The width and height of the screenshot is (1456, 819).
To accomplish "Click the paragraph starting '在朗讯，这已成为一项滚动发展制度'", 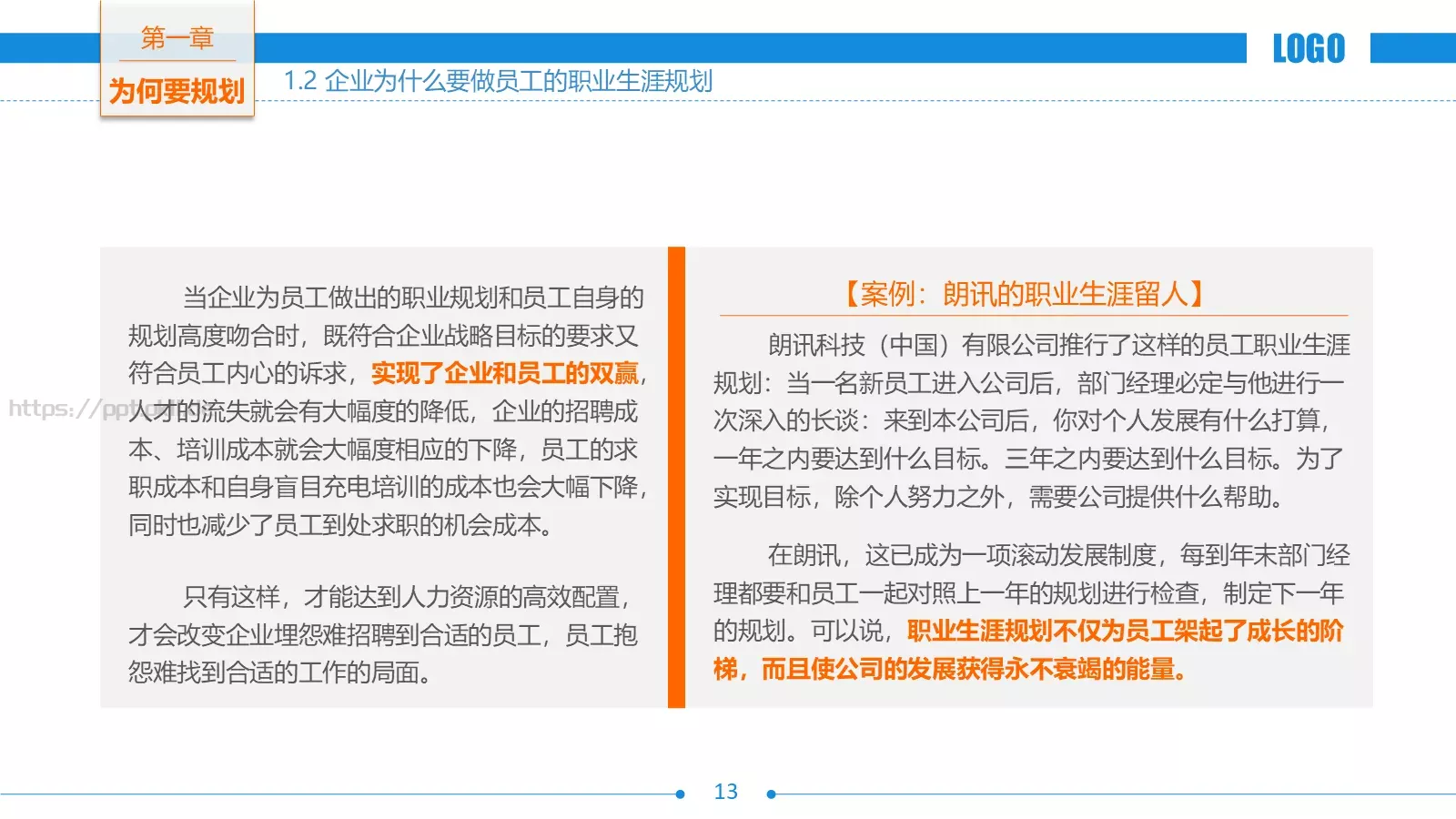I will [x=1031, y=612].
